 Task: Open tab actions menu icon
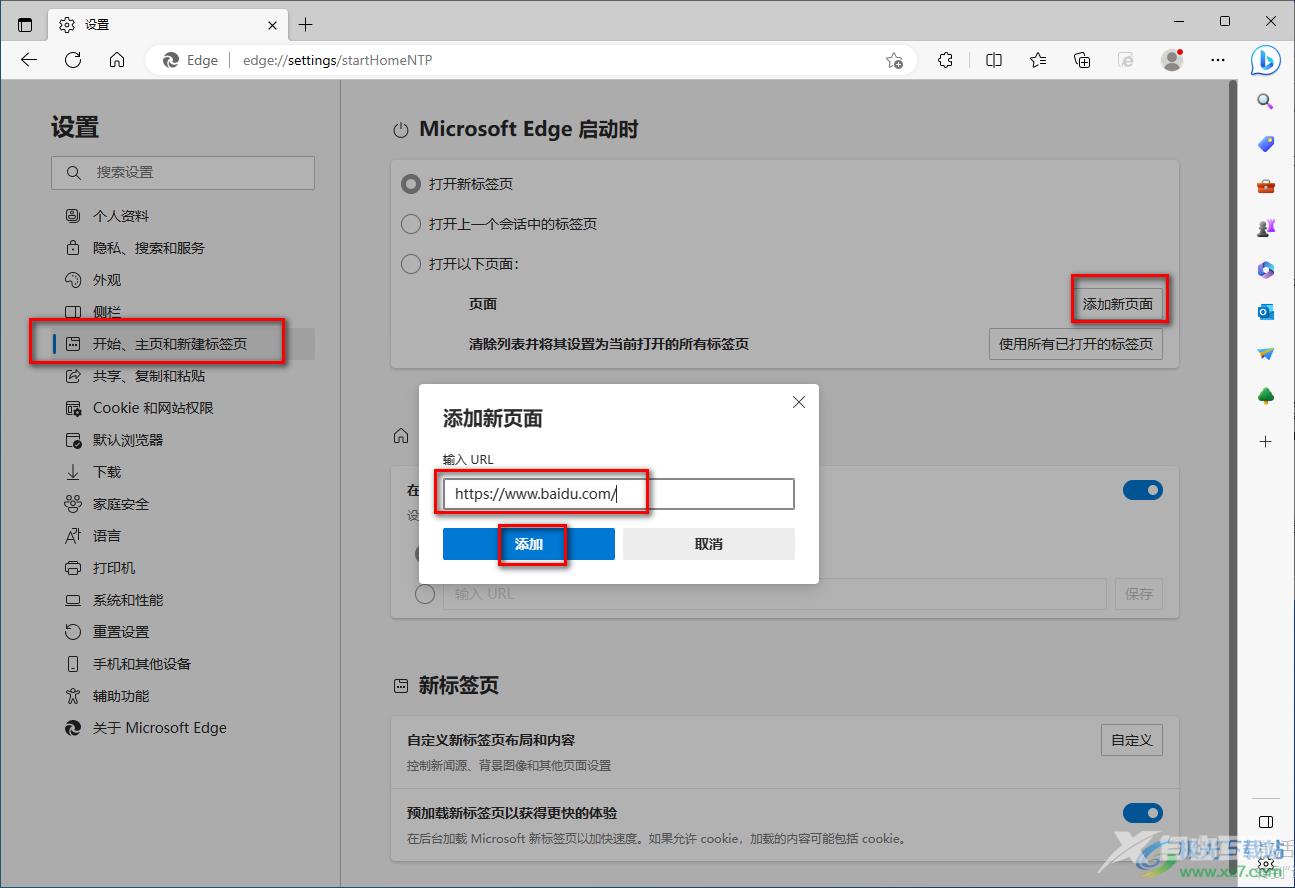coord(25,24)
